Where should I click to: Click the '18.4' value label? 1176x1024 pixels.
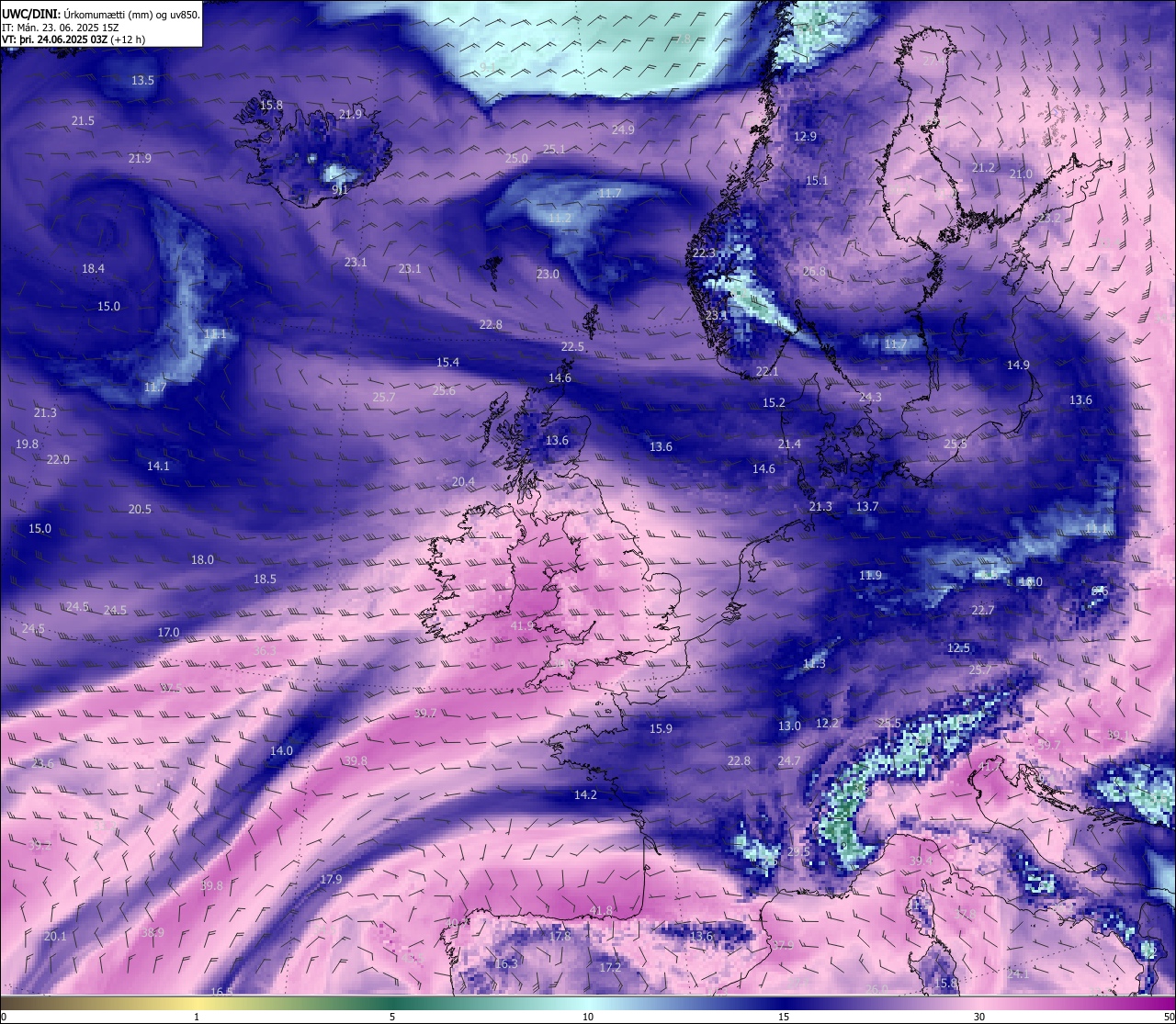(x=93, y=269)
